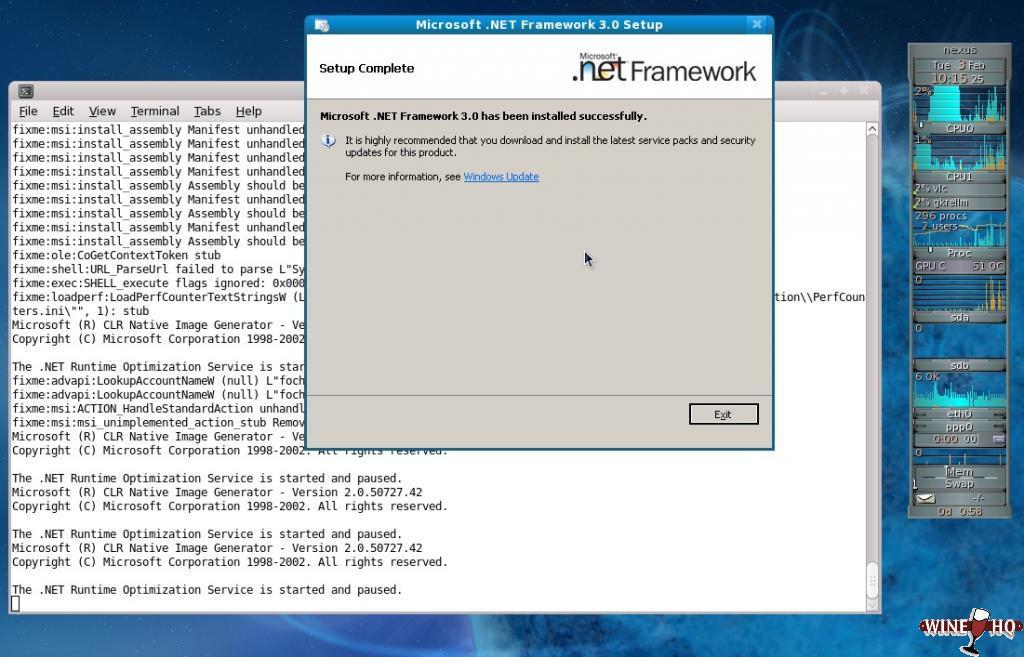1024x657 pixels.
Task: Click the 6.0K network activity chart
Action: pos(959,390)
